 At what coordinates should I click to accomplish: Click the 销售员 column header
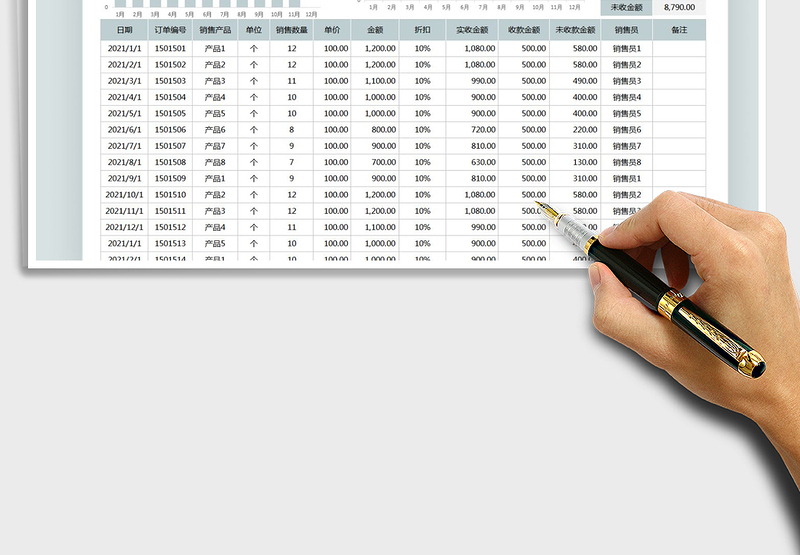(x=627, y=31)
